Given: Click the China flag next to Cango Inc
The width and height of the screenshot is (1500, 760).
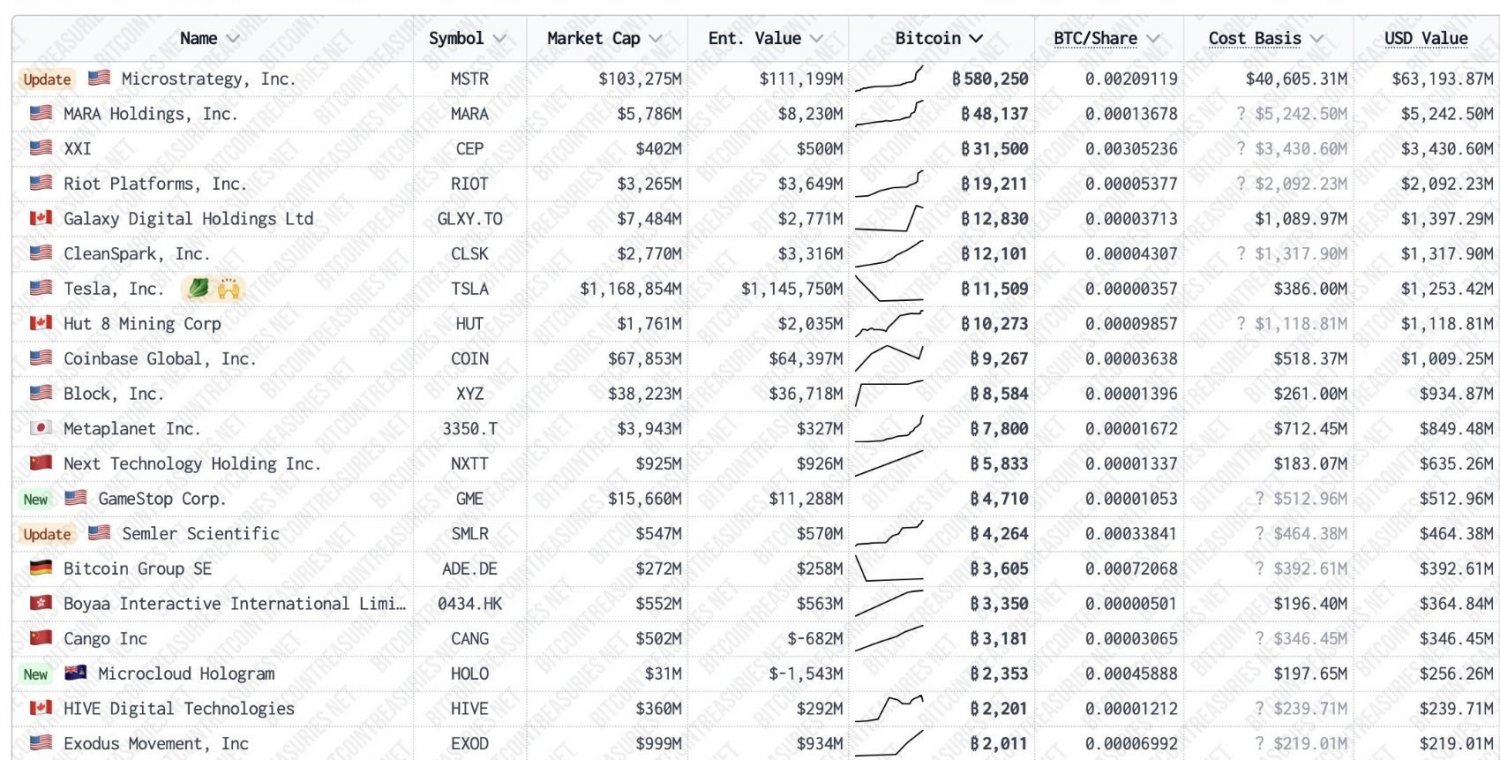Looking at the screenshot, I should point(41,638).
